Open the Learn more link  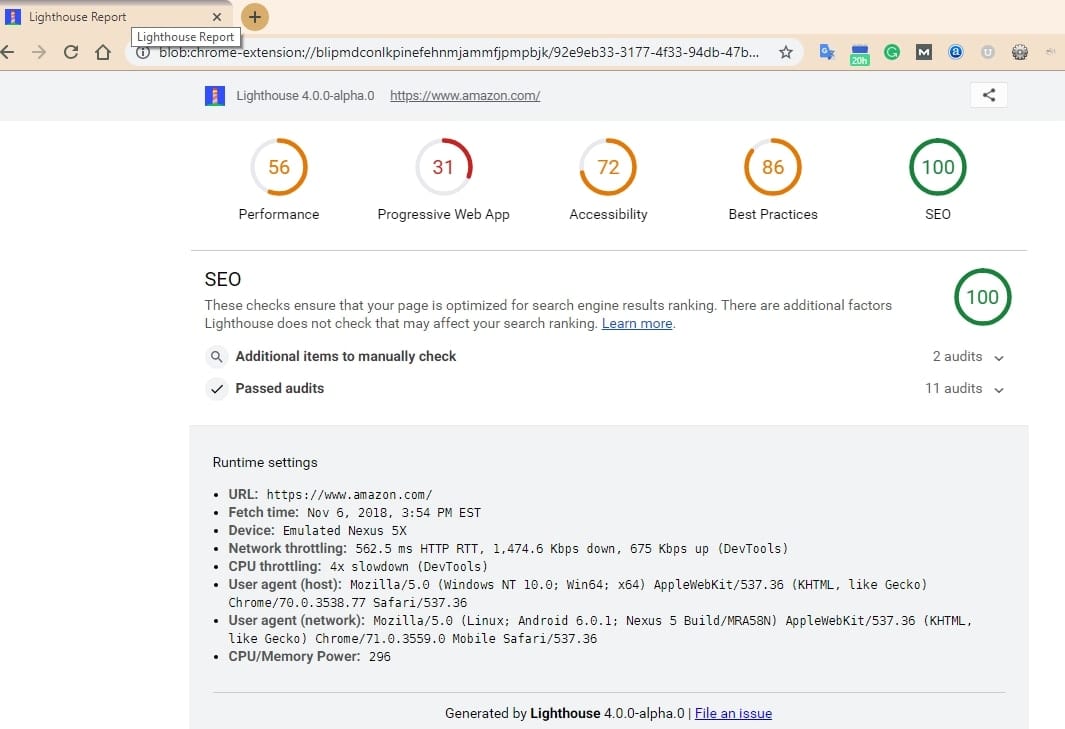click(x=637, y=323)
